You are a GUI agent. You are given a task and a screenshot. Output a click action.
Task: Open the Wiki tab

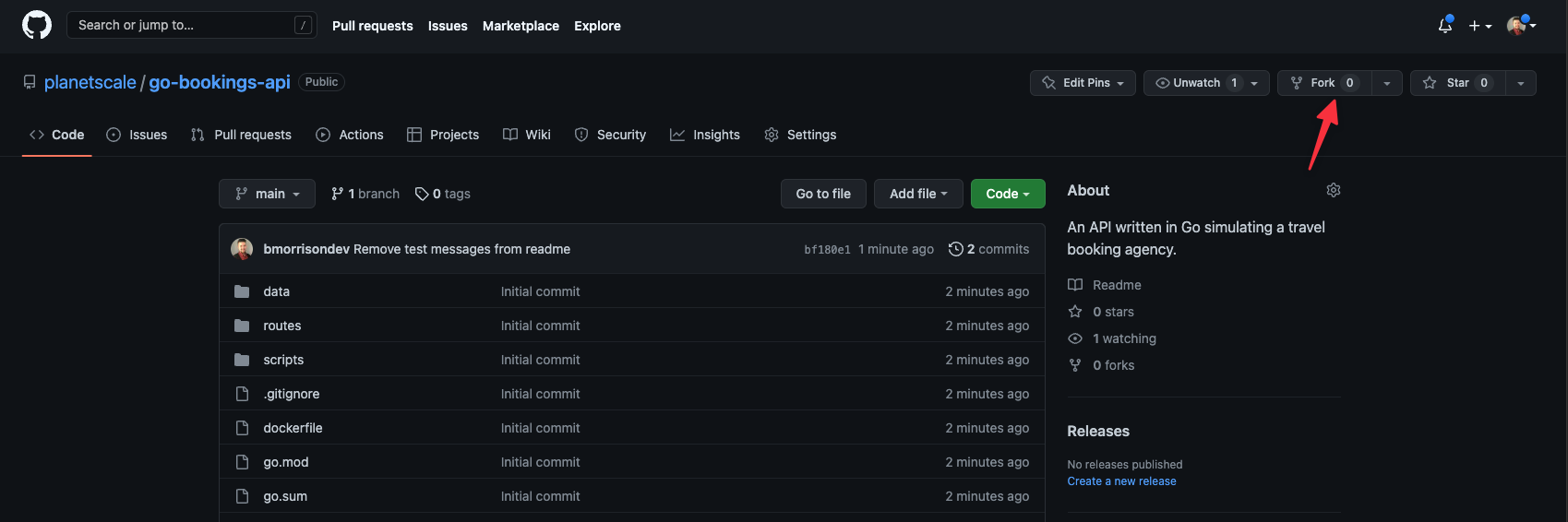coord(527,135)
